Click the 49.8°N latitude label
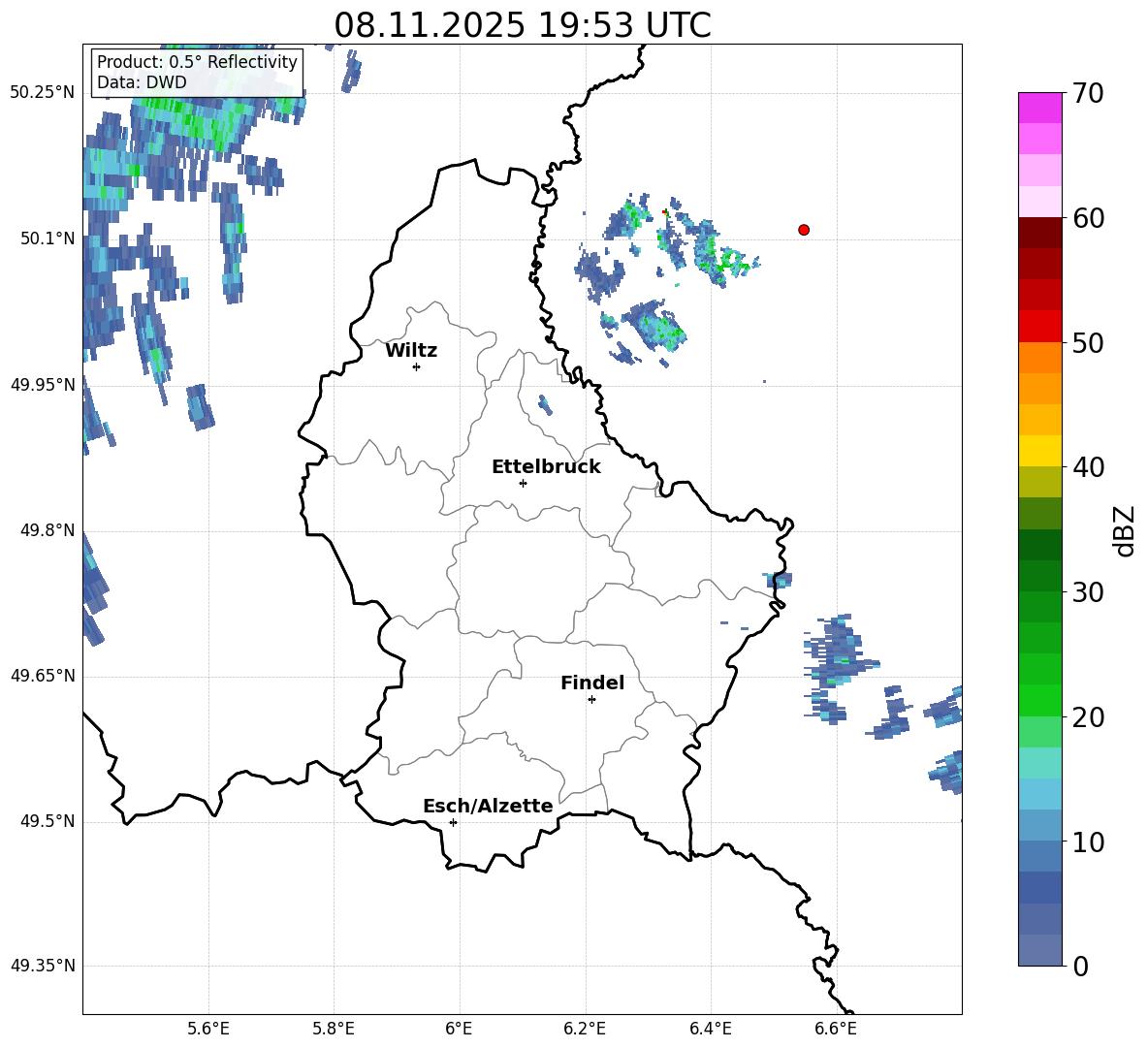 (x=48, y=530)
